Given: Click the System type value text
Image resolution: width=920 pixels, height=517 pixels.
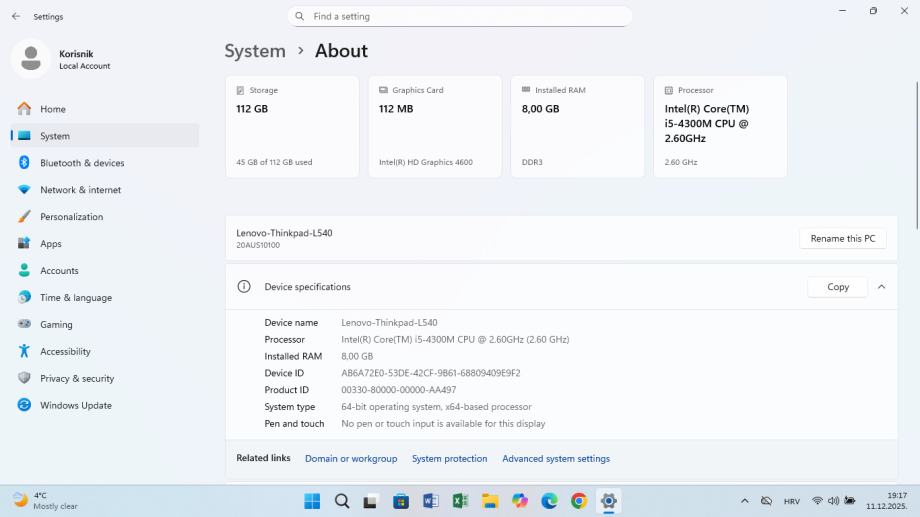Looking at the screenshot, I should 436,407.
